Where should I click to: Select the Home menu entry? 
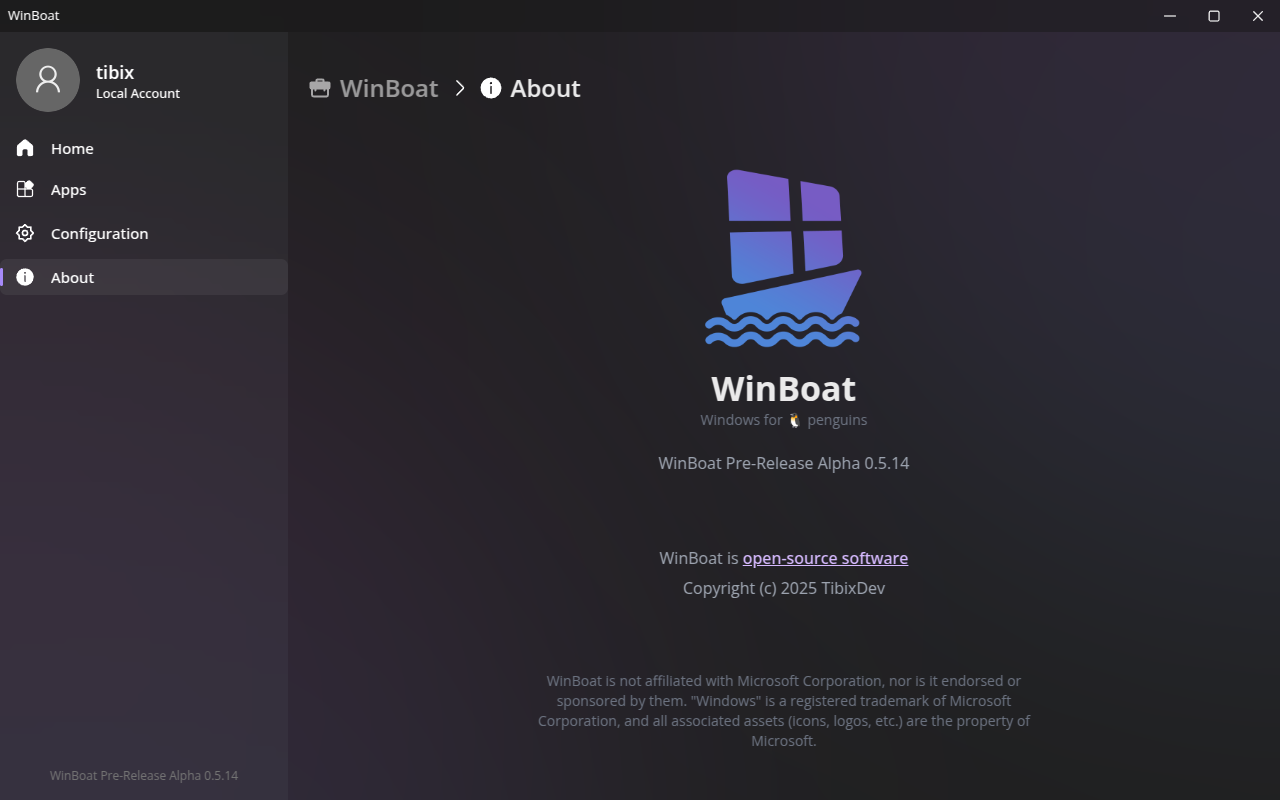tap(71, 148)
